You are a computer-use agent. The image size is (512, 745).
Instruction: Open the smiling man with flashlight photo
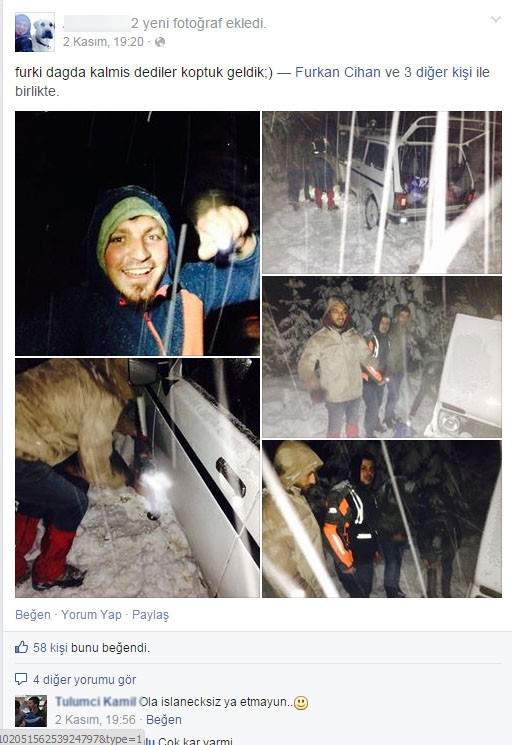[x=137, y=233]
